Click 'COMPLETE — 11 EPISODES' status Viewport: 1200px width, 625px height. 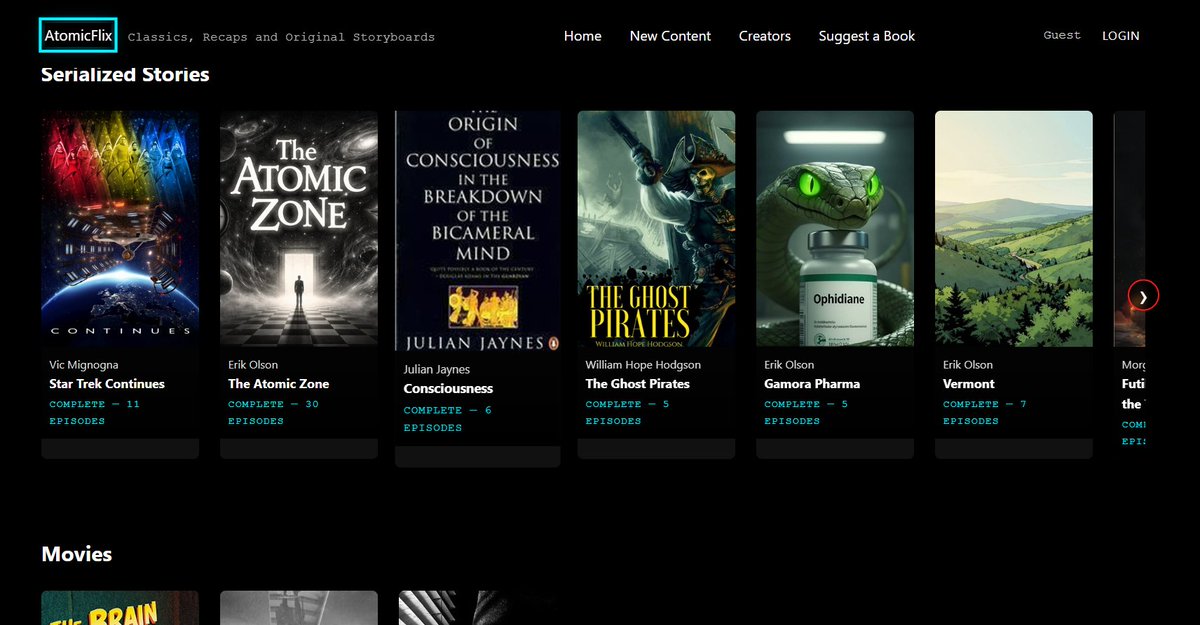(x=95, y=412)
